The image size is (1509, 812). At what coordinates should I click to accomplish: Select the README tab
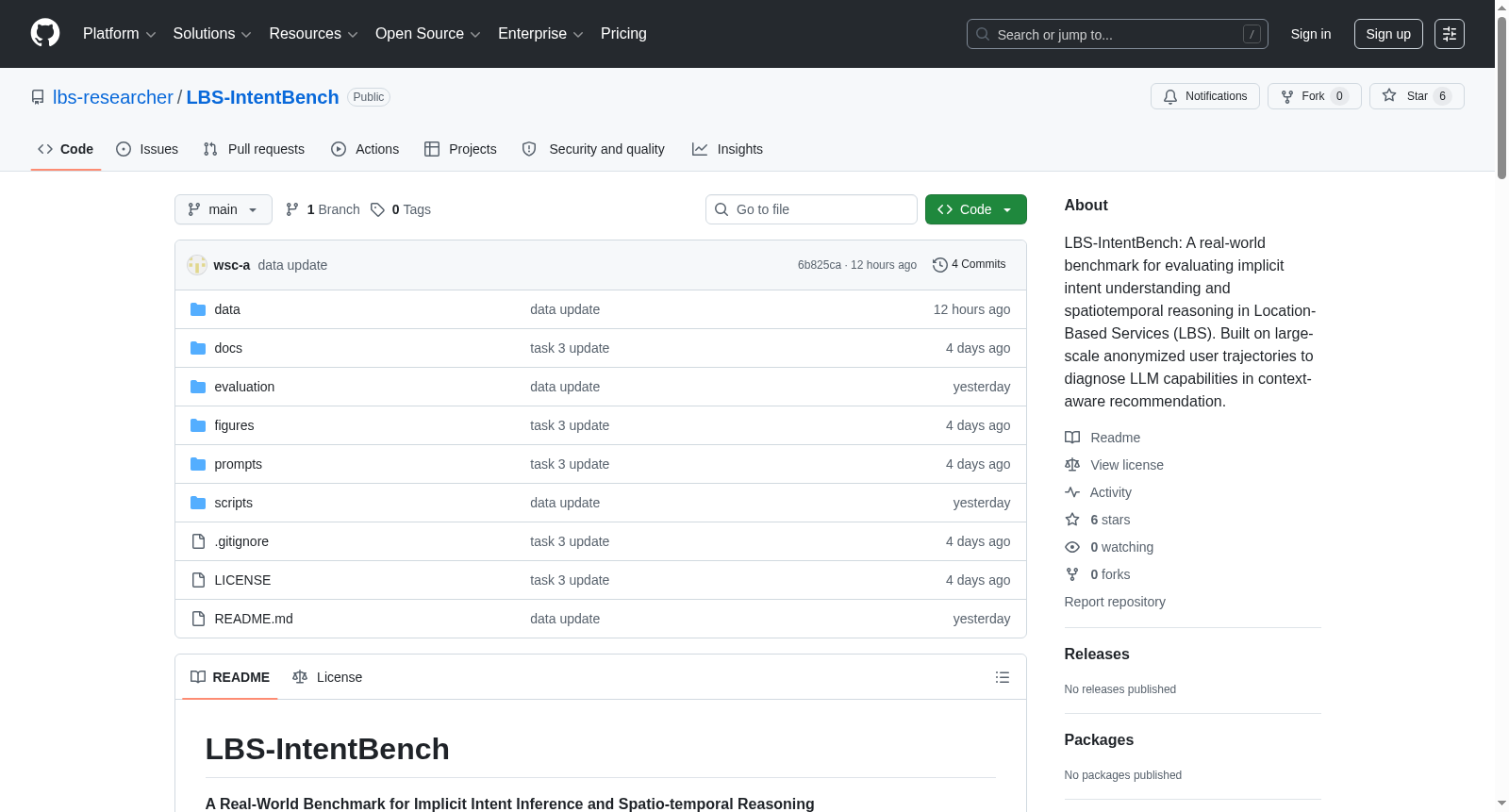tap(230, 677)
